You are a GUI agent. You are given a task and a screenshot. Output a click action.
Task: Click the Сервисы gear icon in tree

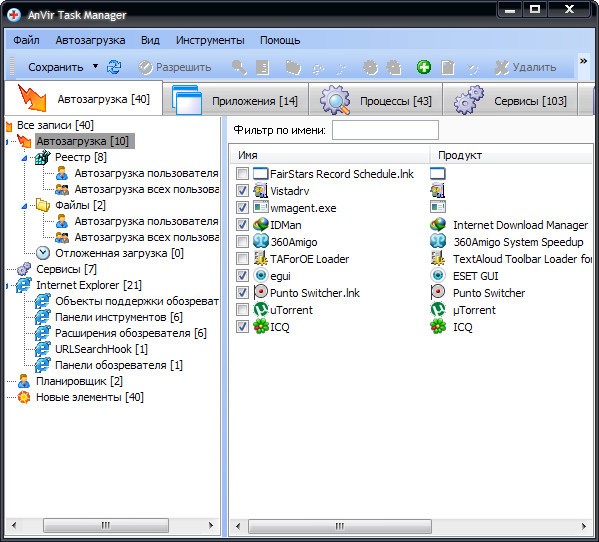(x=24, y=269)
